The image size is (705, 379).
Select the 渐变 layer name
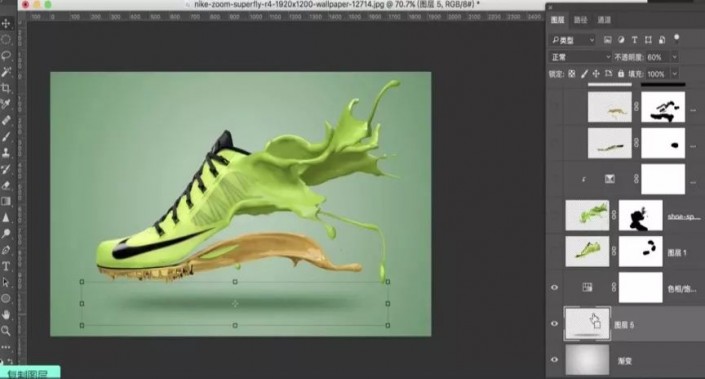coord(625,361)
